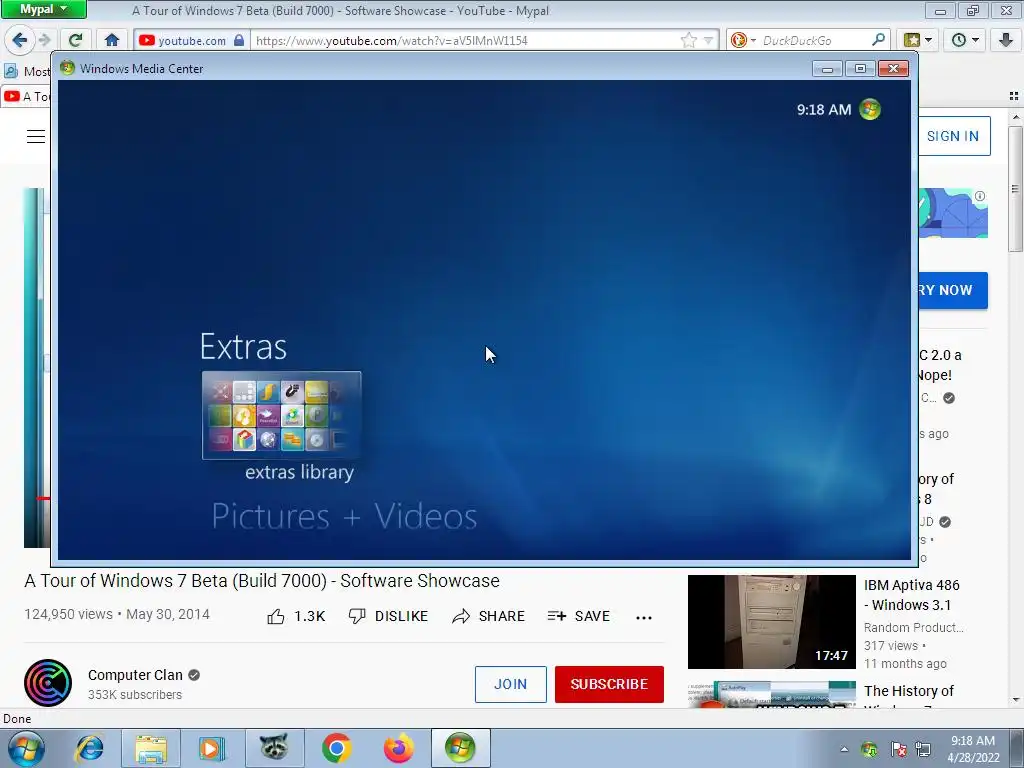Open the Computer Clan channel name link
The image size is (1024, 768).
(135, 675)
